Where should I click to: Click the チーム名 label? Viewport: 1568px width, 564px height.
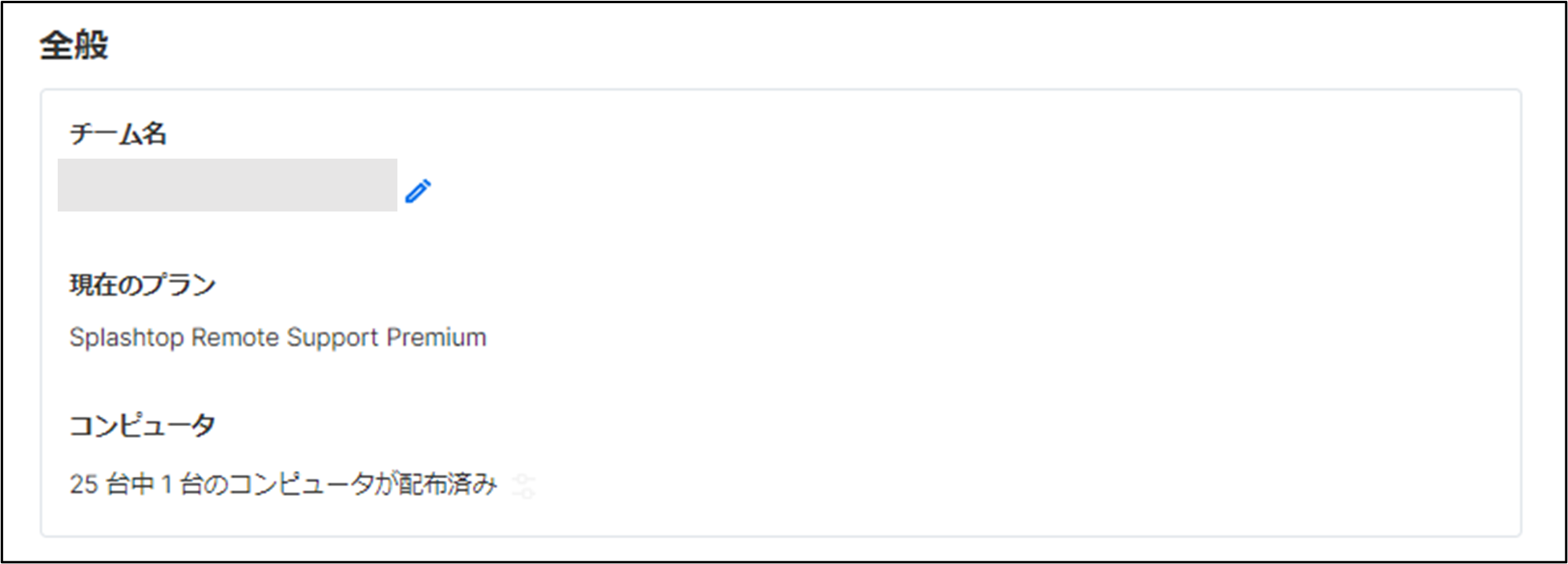118,133
